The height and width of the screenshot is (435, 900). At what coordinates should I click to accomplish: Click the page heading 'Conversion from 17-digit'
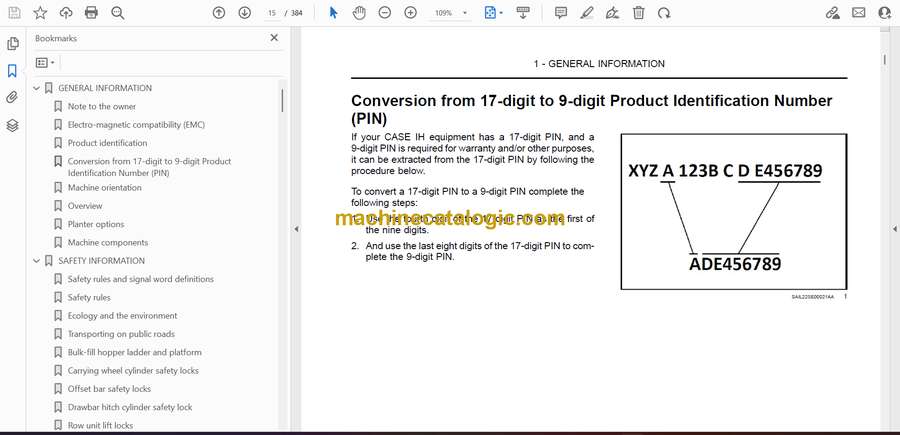(x=592, y=110)
